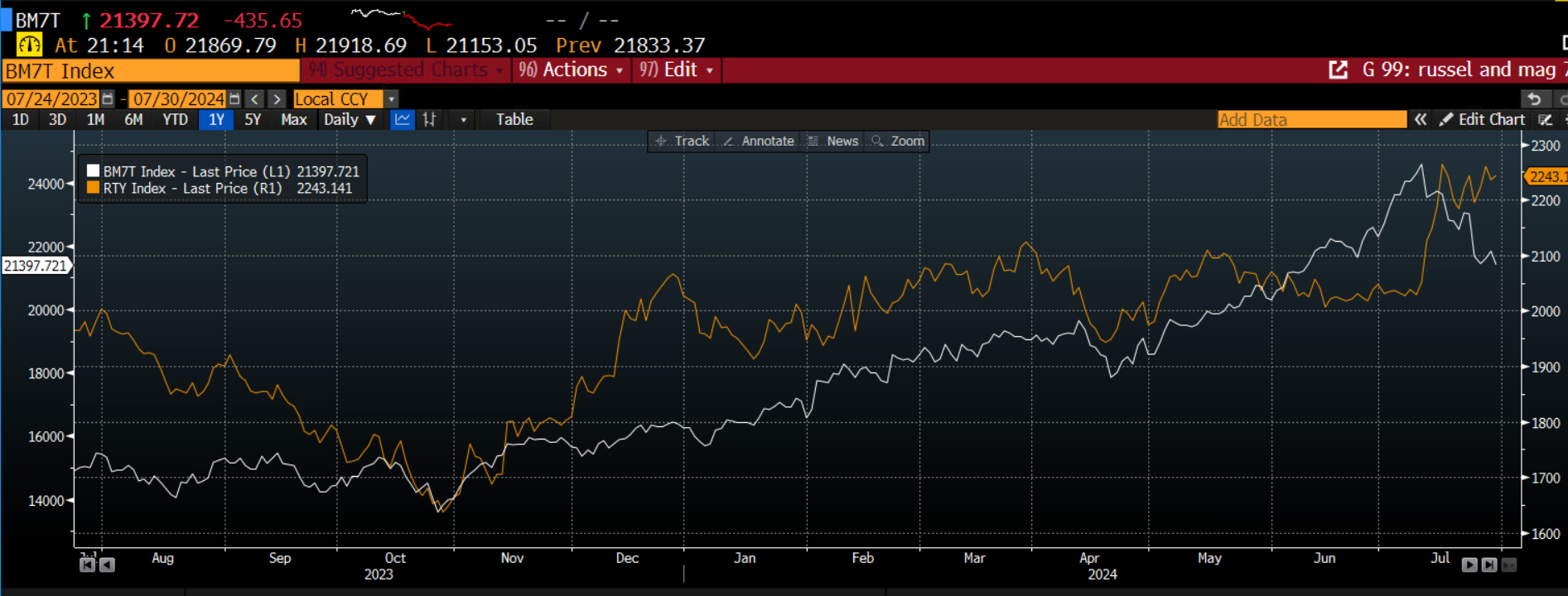Image resolution: width=1568 pixels, height=596 pixels.
Task: Open the 97) Edit menu
Action: click(x=676, y=70)
